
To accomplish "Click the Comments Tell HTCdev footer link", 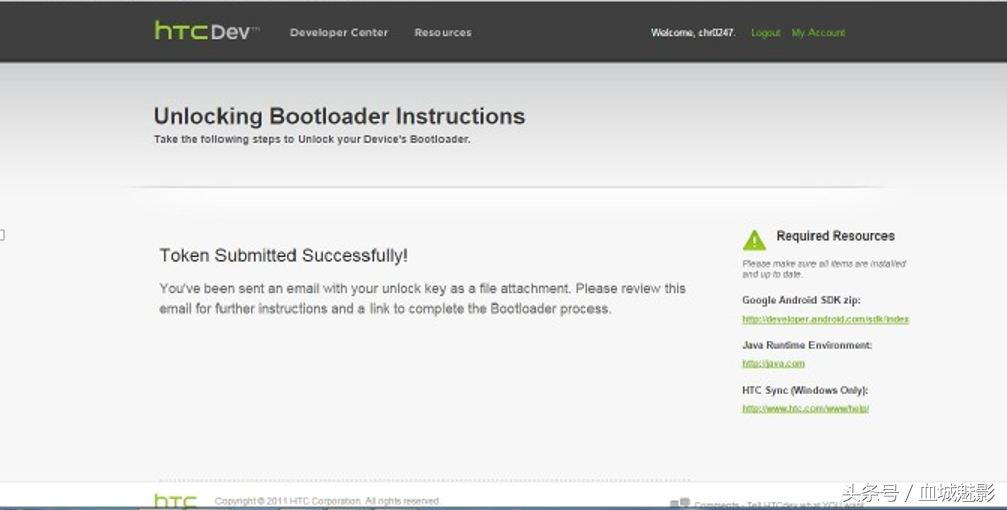I will coord(779,505).
